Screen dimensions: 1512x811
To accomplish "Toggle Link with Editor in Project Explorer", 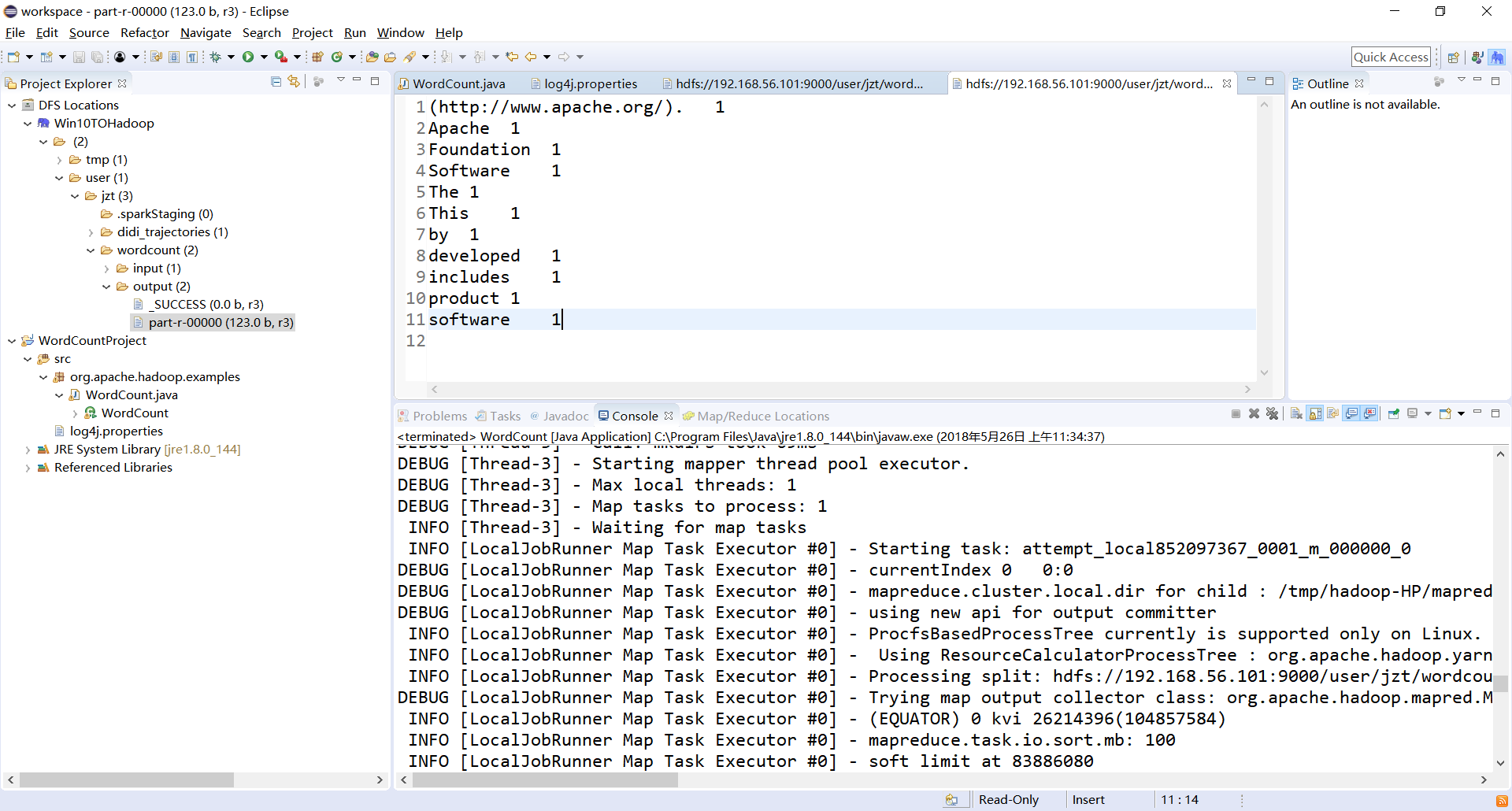I will coord(294,81).
